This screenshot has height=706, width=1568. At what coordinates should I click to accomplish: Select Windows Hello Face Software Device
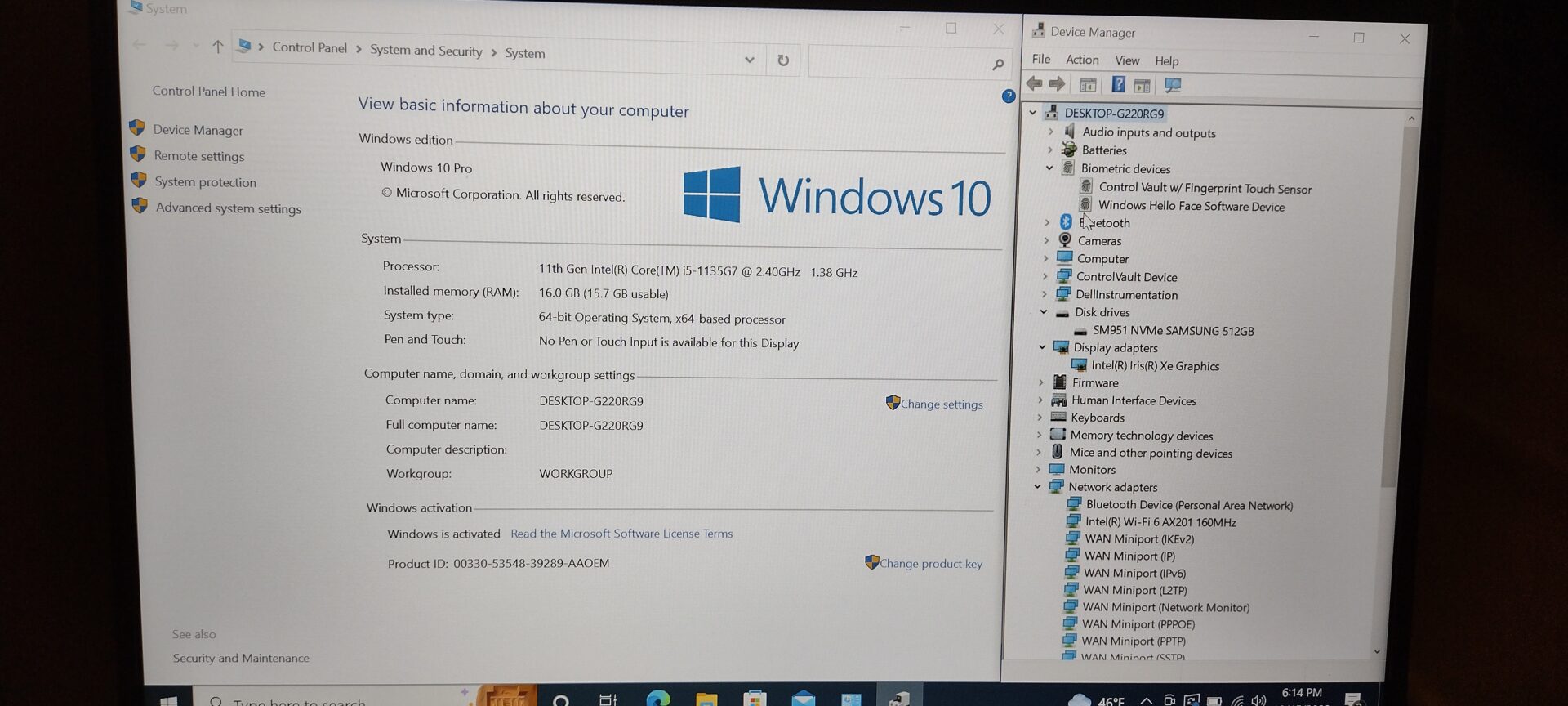point(1191,206)
